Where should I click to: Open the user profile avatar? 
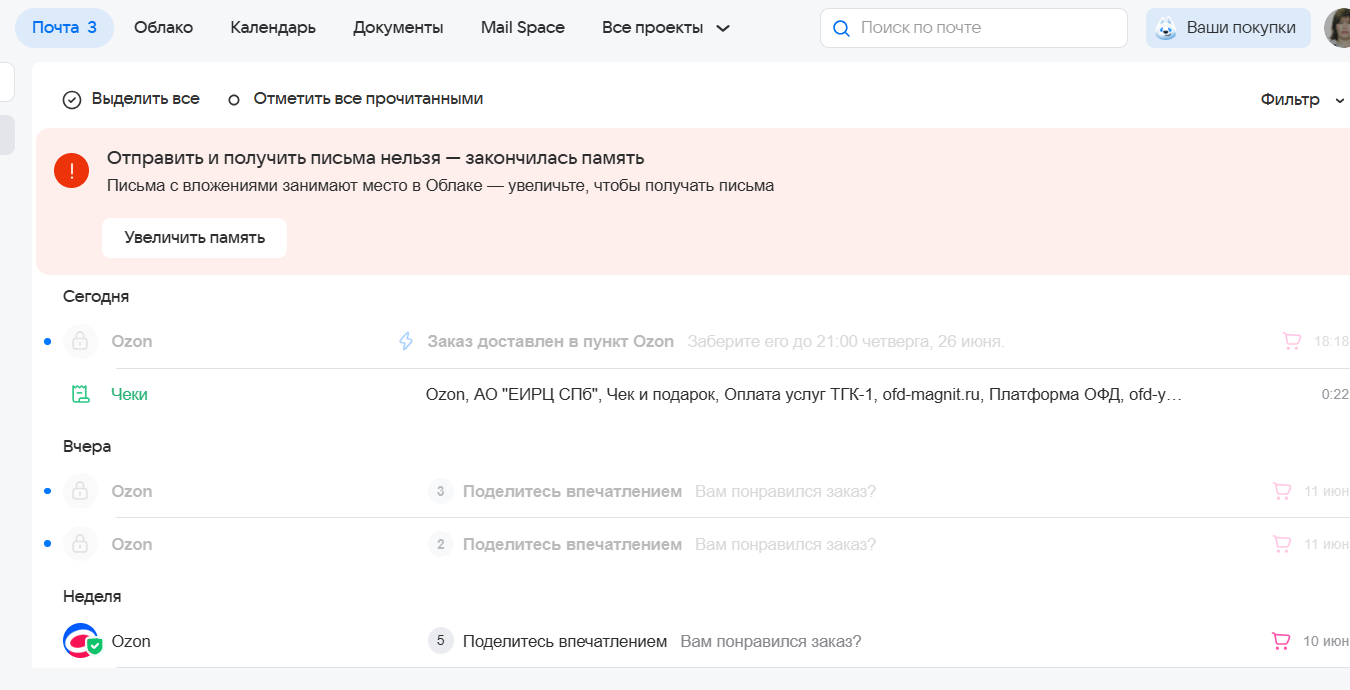pos(1338,28)
